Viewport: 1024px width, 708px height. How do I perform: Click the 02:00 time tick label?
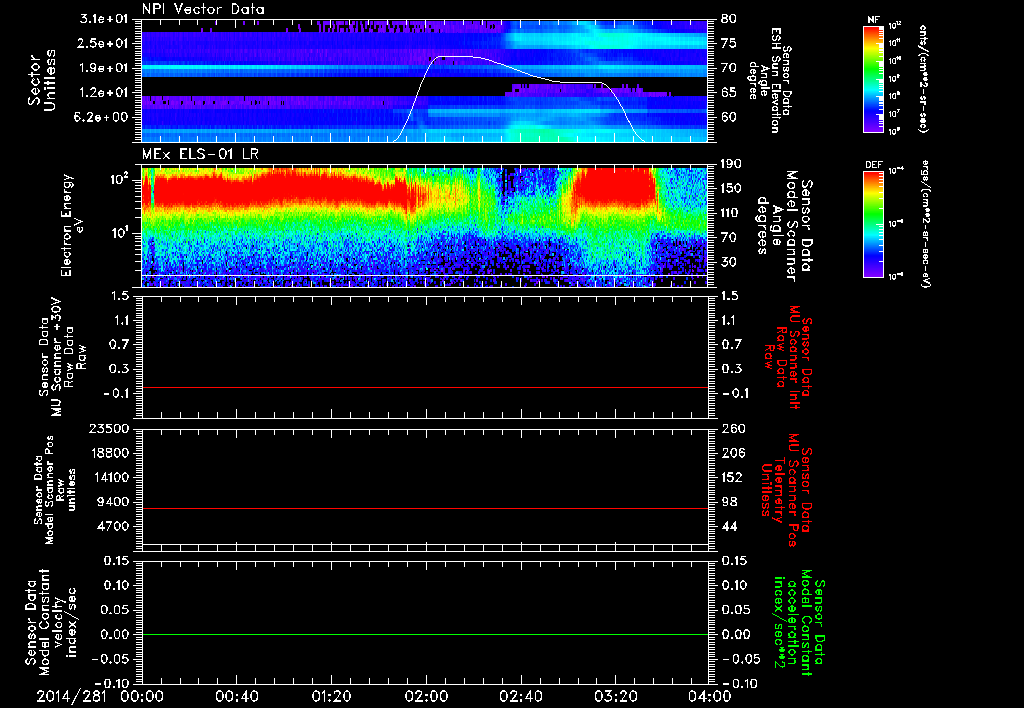pos(425,696)
